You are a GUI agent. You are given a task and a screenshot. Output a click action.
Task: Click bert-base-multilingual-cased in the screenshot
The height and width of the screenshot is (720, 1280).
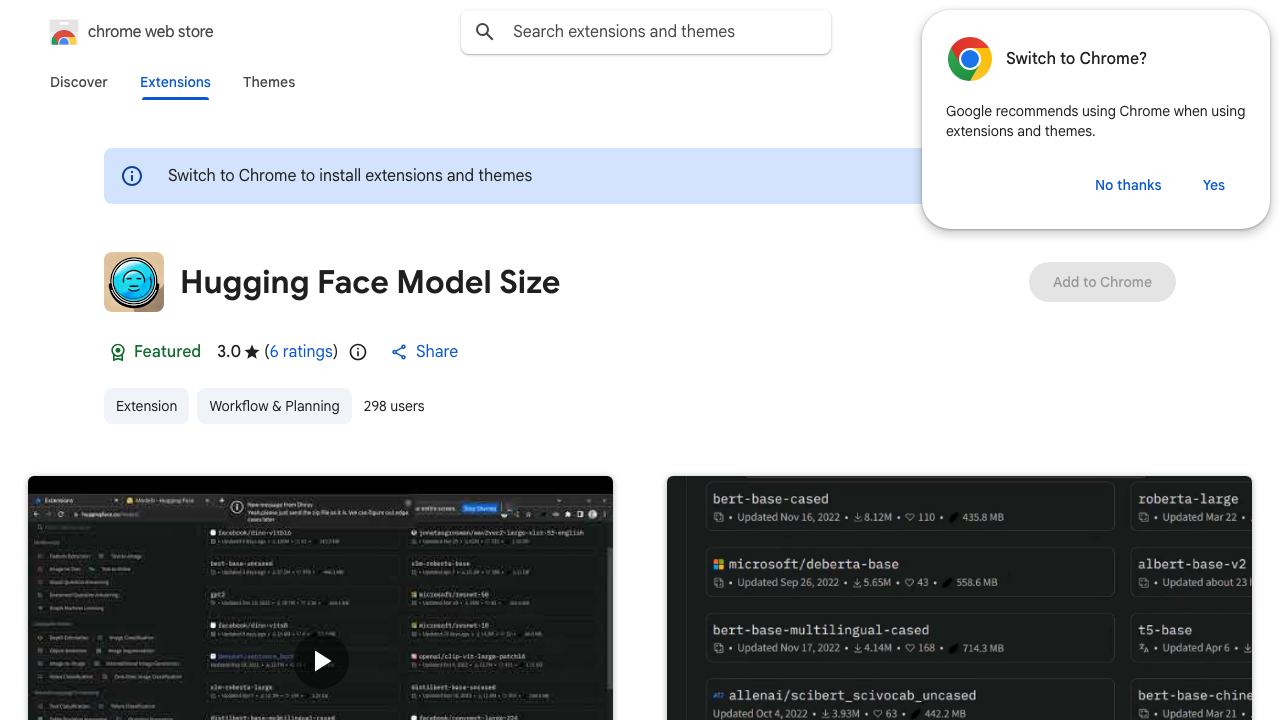[x=821, y=630]
